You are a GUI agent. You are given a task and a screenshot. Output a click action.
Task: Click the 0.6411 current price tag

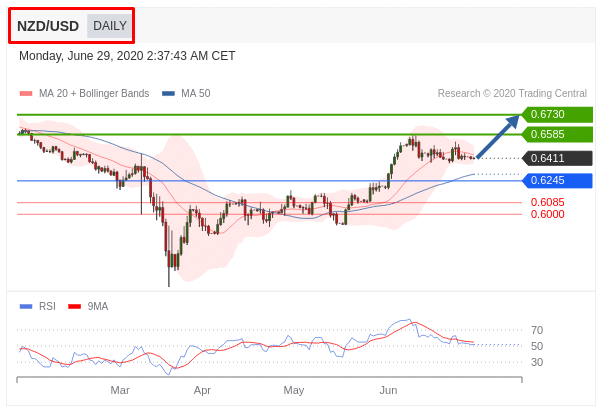(557, 158)
